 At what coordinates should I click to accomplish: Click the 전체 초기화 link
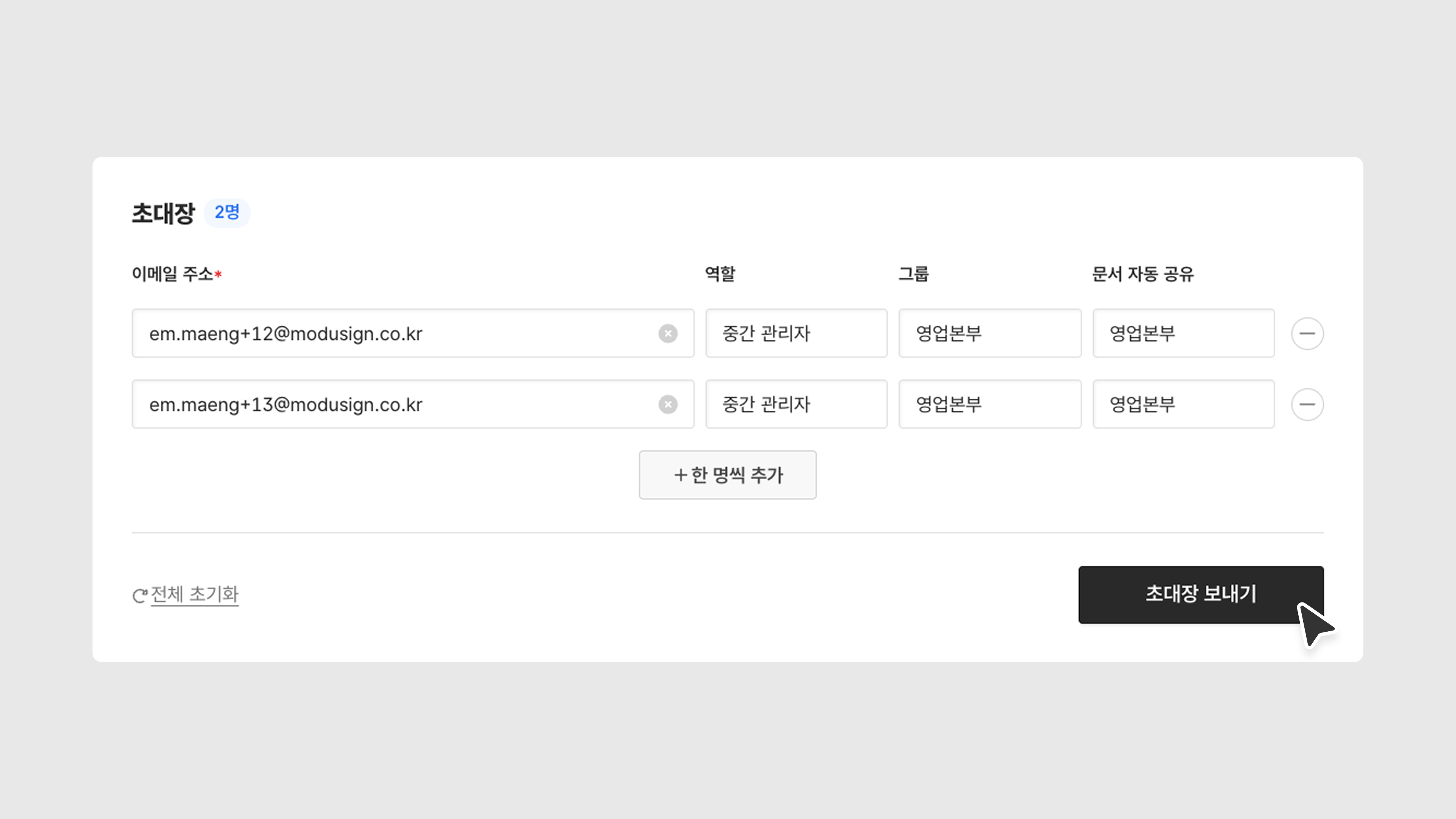coord(195,594)
